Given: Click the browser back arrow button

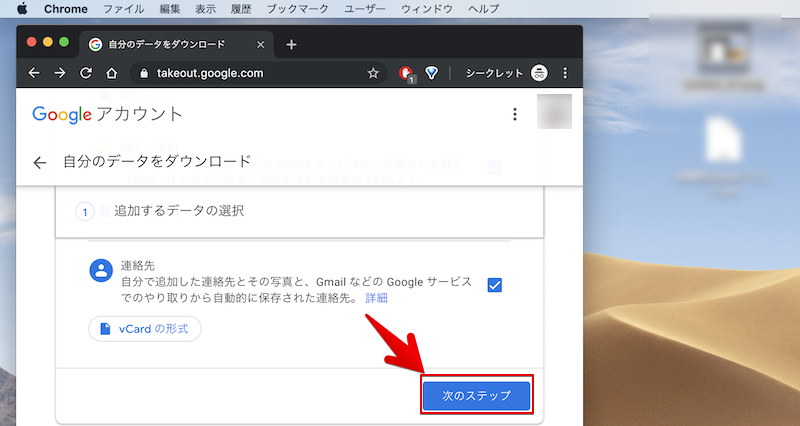Looking at the screenshot, I should (x=34, y=73).
